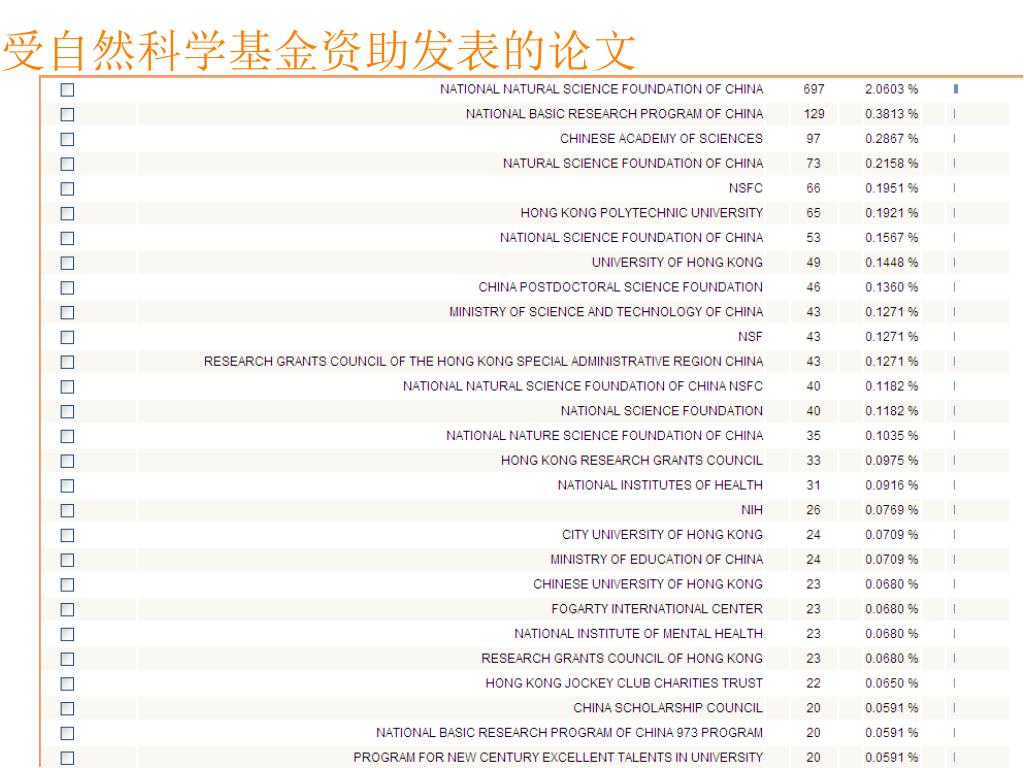
Task: Click the record count 129
Action: click(814, 114)
